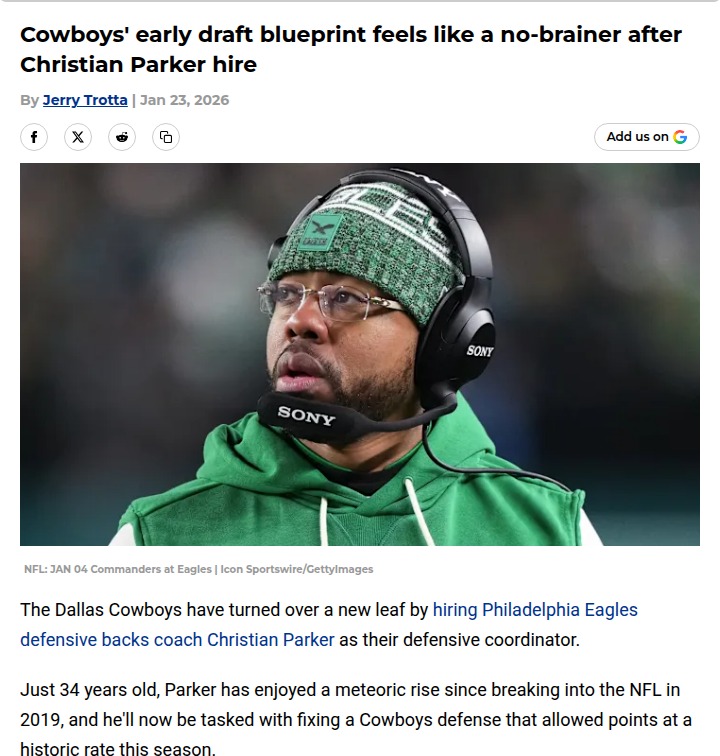Click the Eagles logo patch on beanie
This screenshot has height=756, width=720.
[x=320, y=232]
